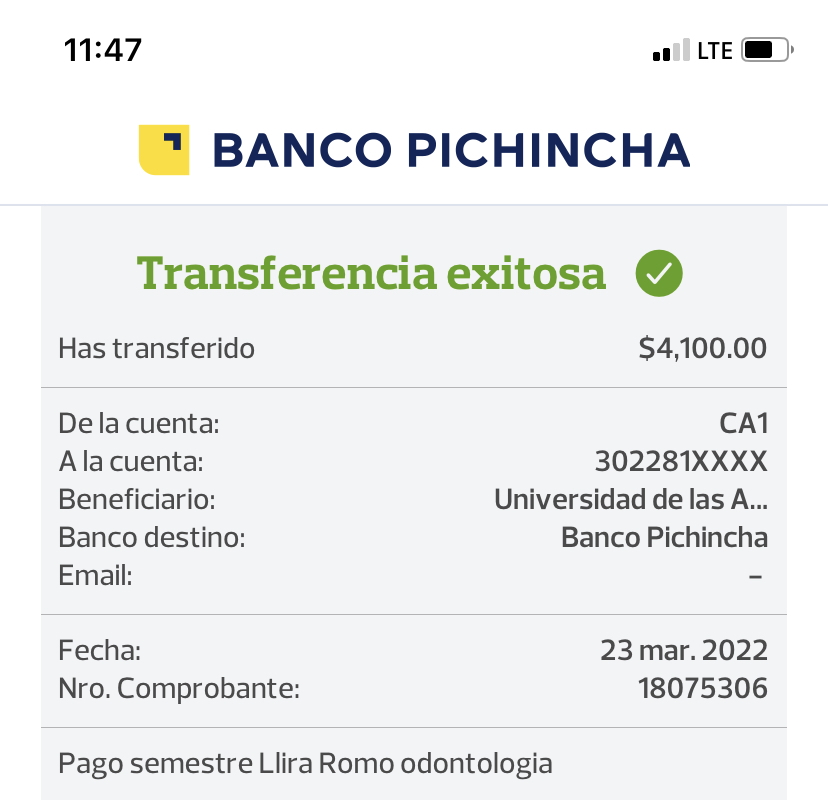The width and height of the screenshot is (828, 800).
Task: Tap destination account number 302281XXXX
Action: [x=681, y=461]
